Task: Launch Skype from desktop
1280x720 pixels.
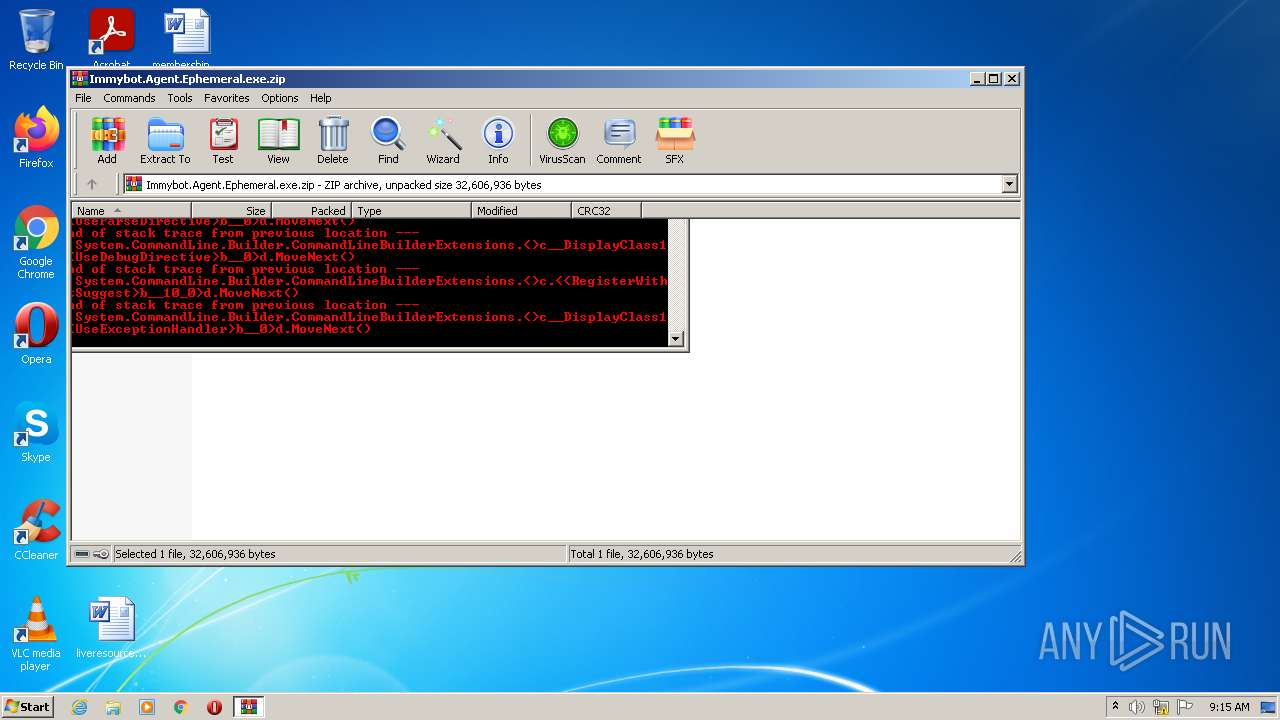Action: click(x=36, y=432)
